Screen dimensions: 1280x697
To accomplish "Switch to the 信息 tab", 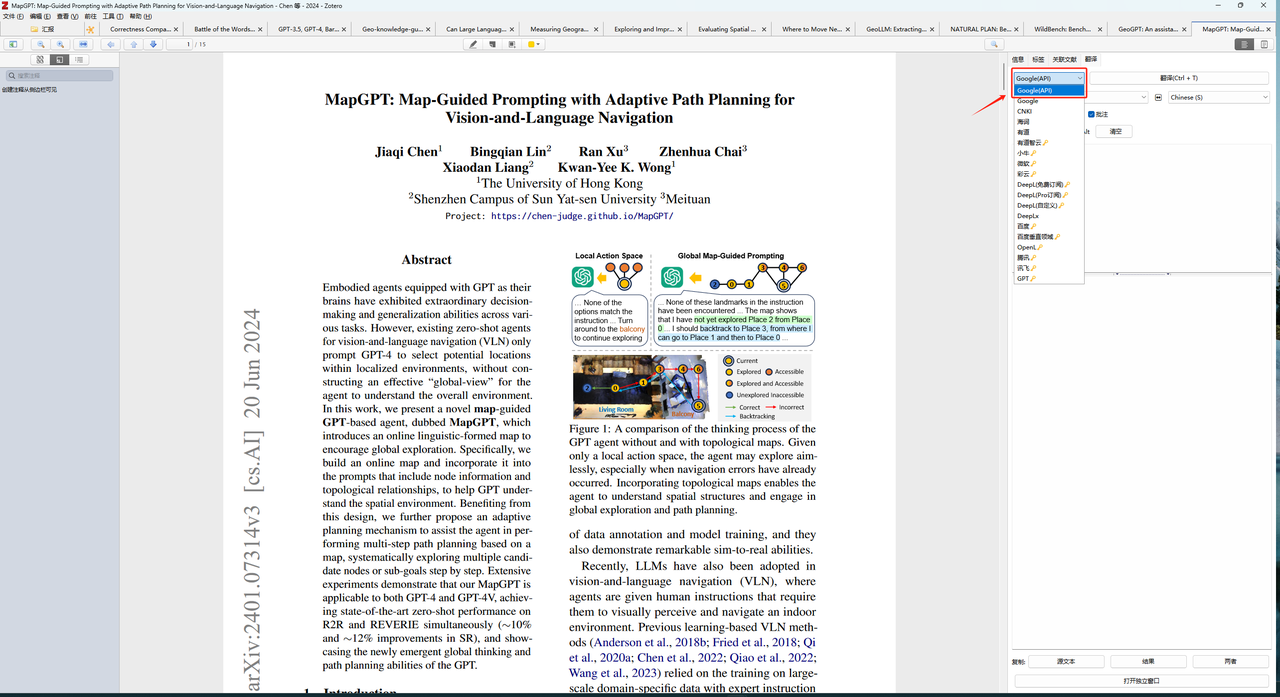I will pyautogui.click(x=1018, y=60).
